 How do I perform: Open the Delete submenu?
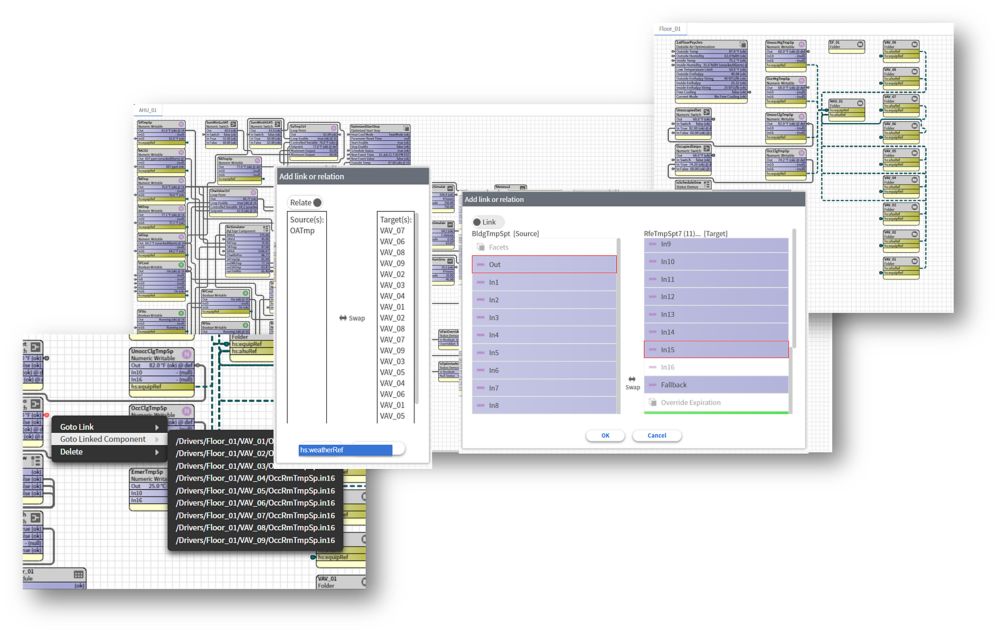(109, 452)
